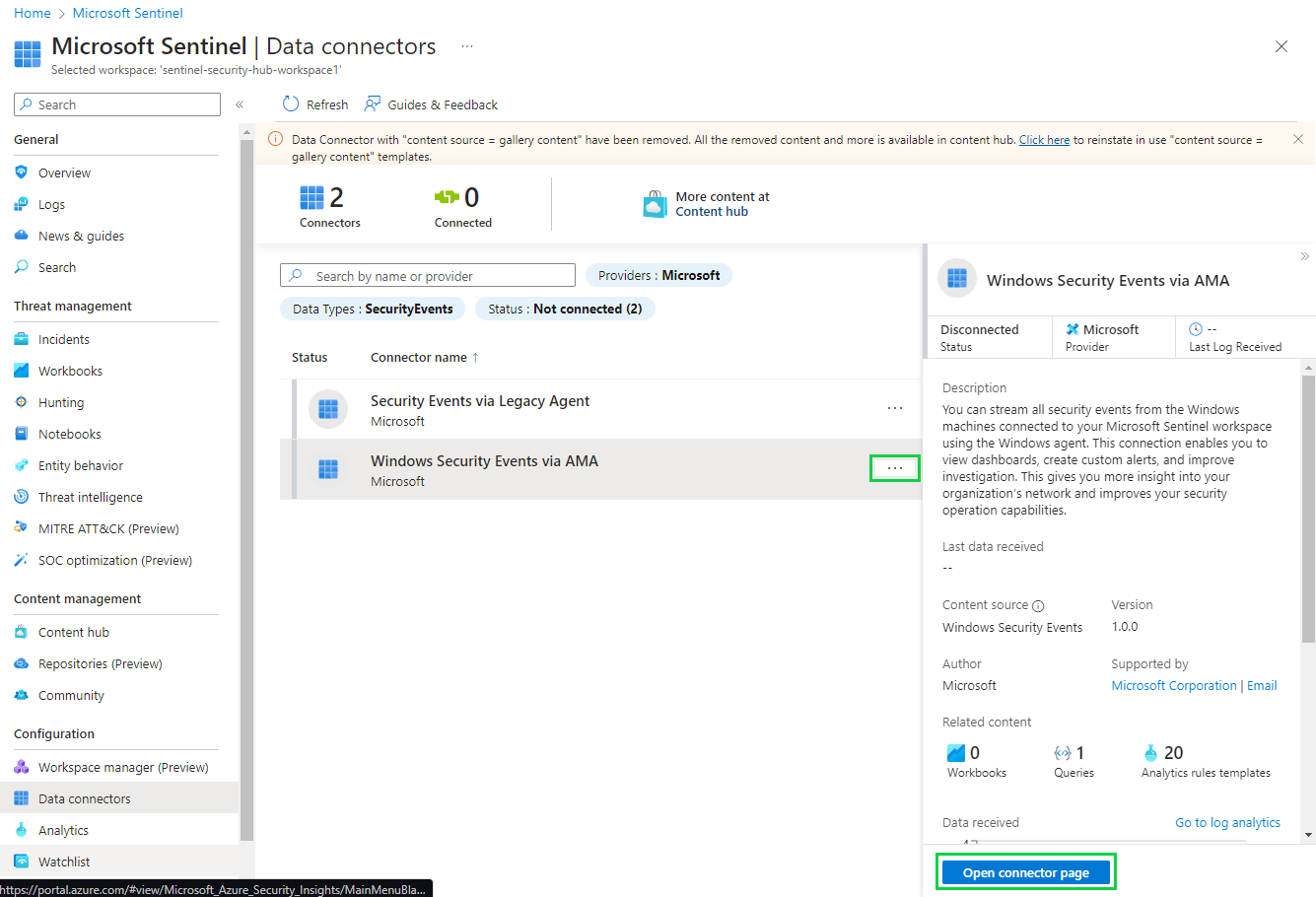Click the Refresh icon in toolbar
This screenshot has width=1316, height=897.
pos(291,104)
